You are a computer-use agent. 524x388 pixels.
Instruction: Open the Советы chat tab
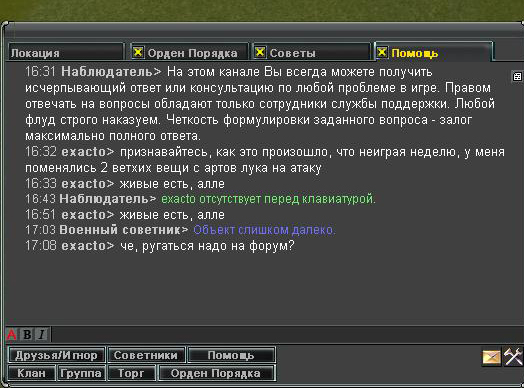pos(311,52)
